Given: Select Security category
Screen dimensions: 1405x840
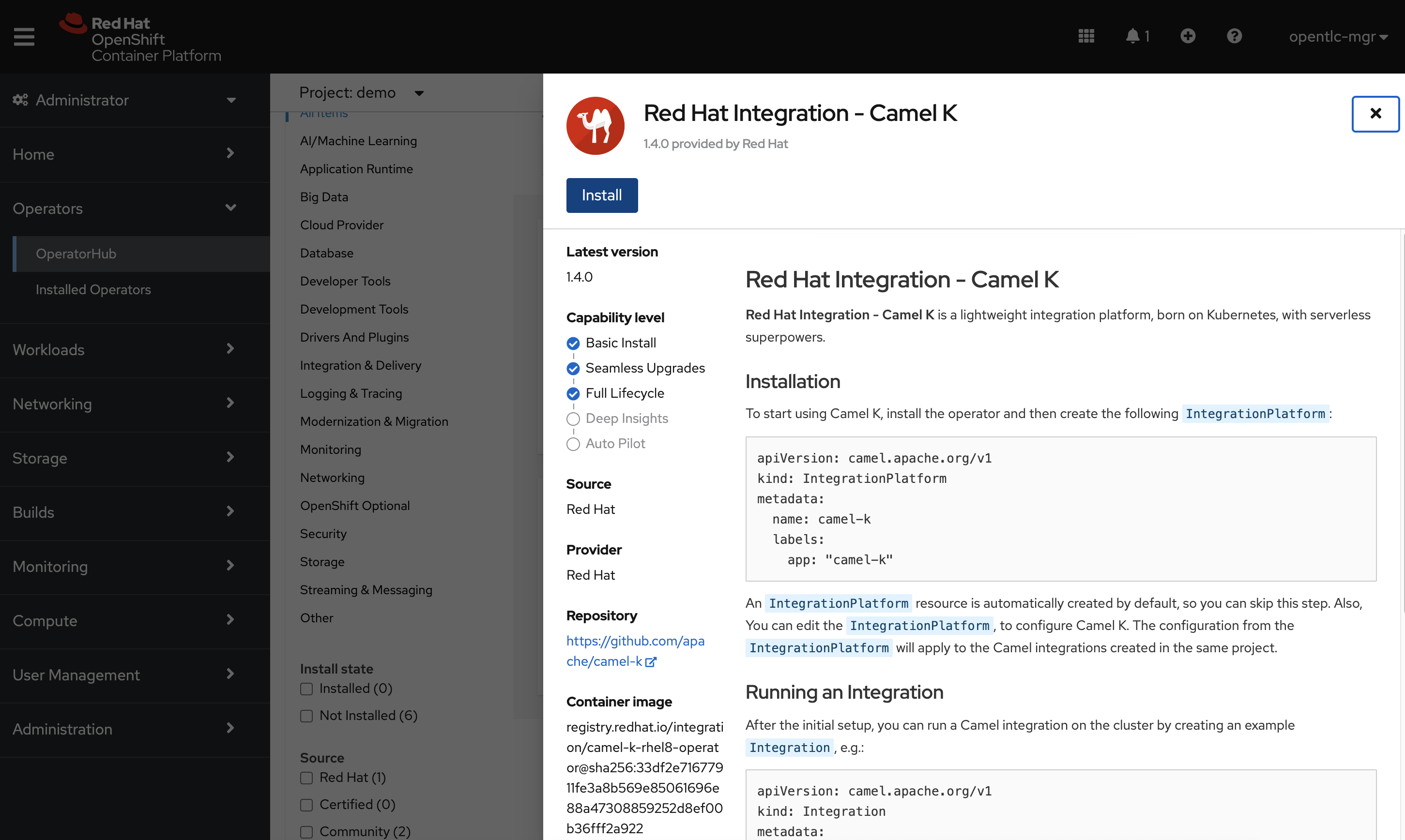Looking at the screenshot, I should click(x=323, y=534).
